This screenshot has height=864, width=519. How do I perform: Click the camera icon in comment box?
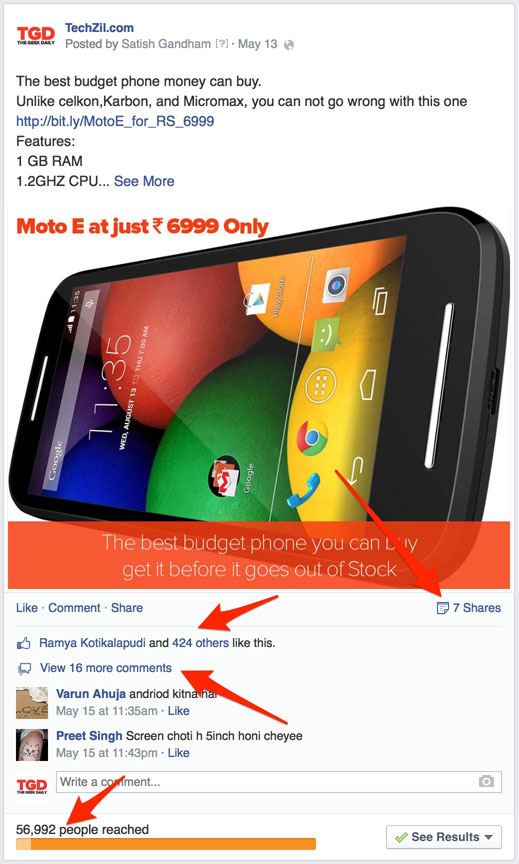point(486,781)
